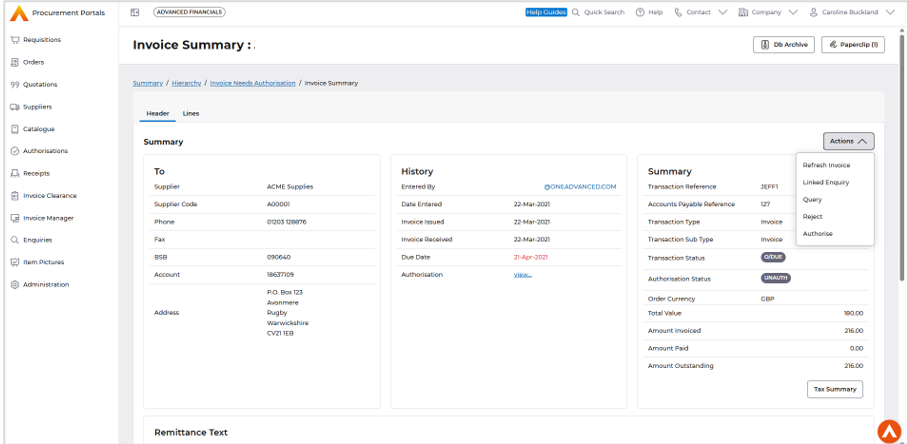Open the Invoice Manager icon
Image resolution: width=907 pixels, height=444 pixels.
(15, 218)
